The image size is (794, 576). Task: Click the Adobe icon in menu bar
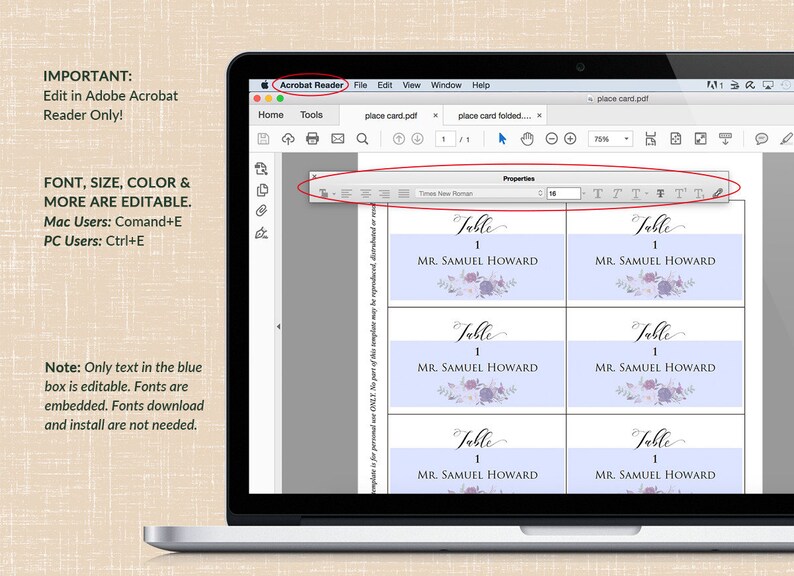pos(714,85)
